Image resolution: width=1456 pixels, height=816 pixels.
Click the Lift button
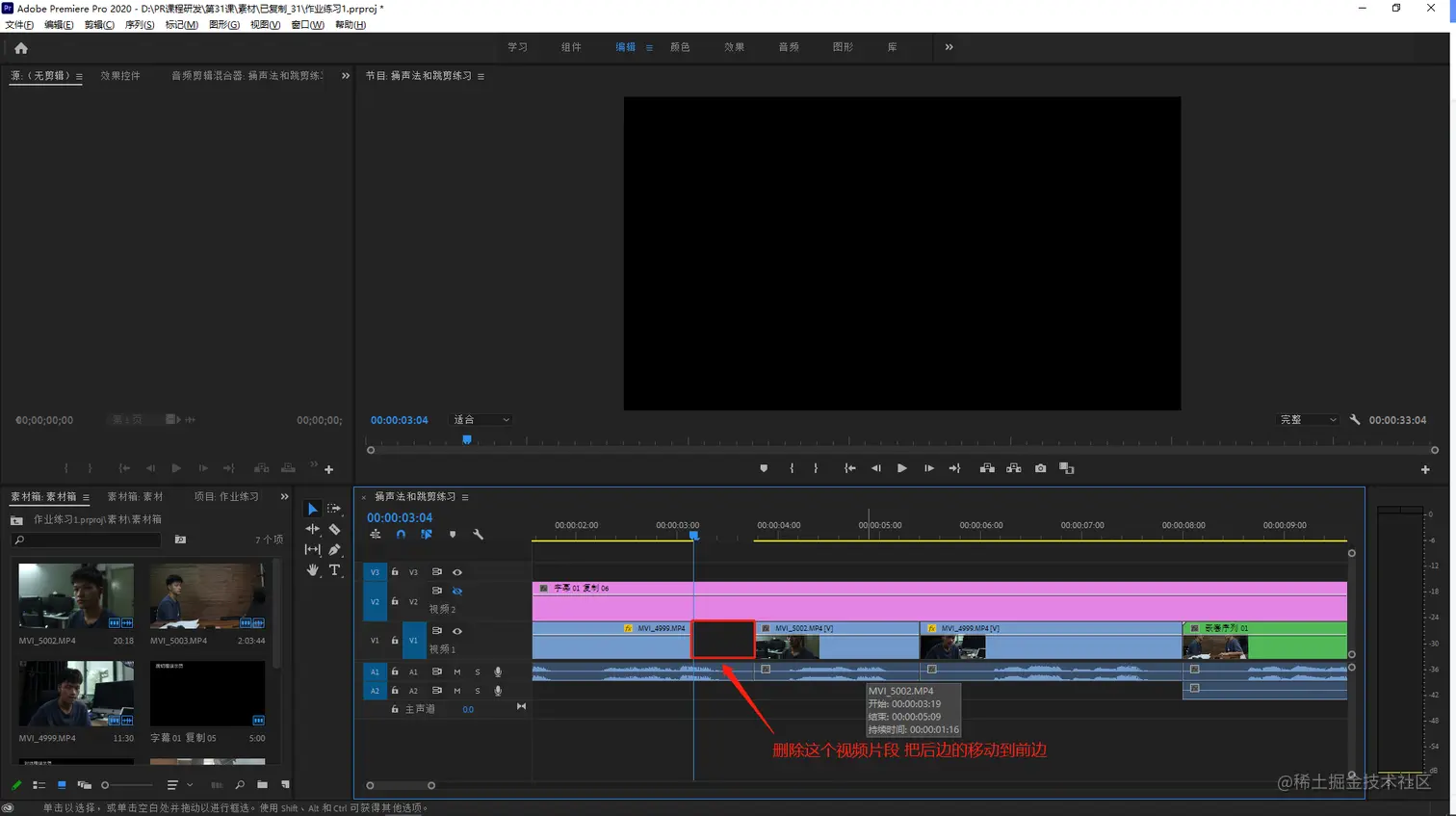(x=987, y=468)
